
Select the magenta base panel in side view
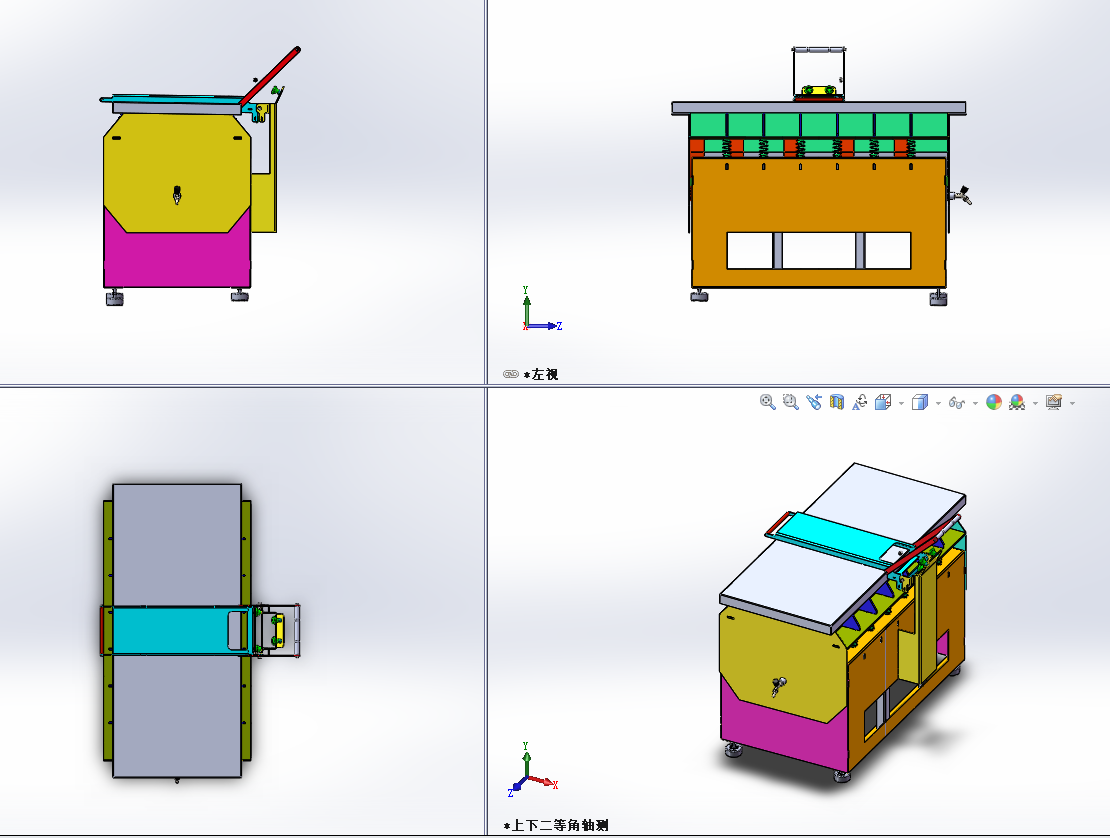click(177, 258)
